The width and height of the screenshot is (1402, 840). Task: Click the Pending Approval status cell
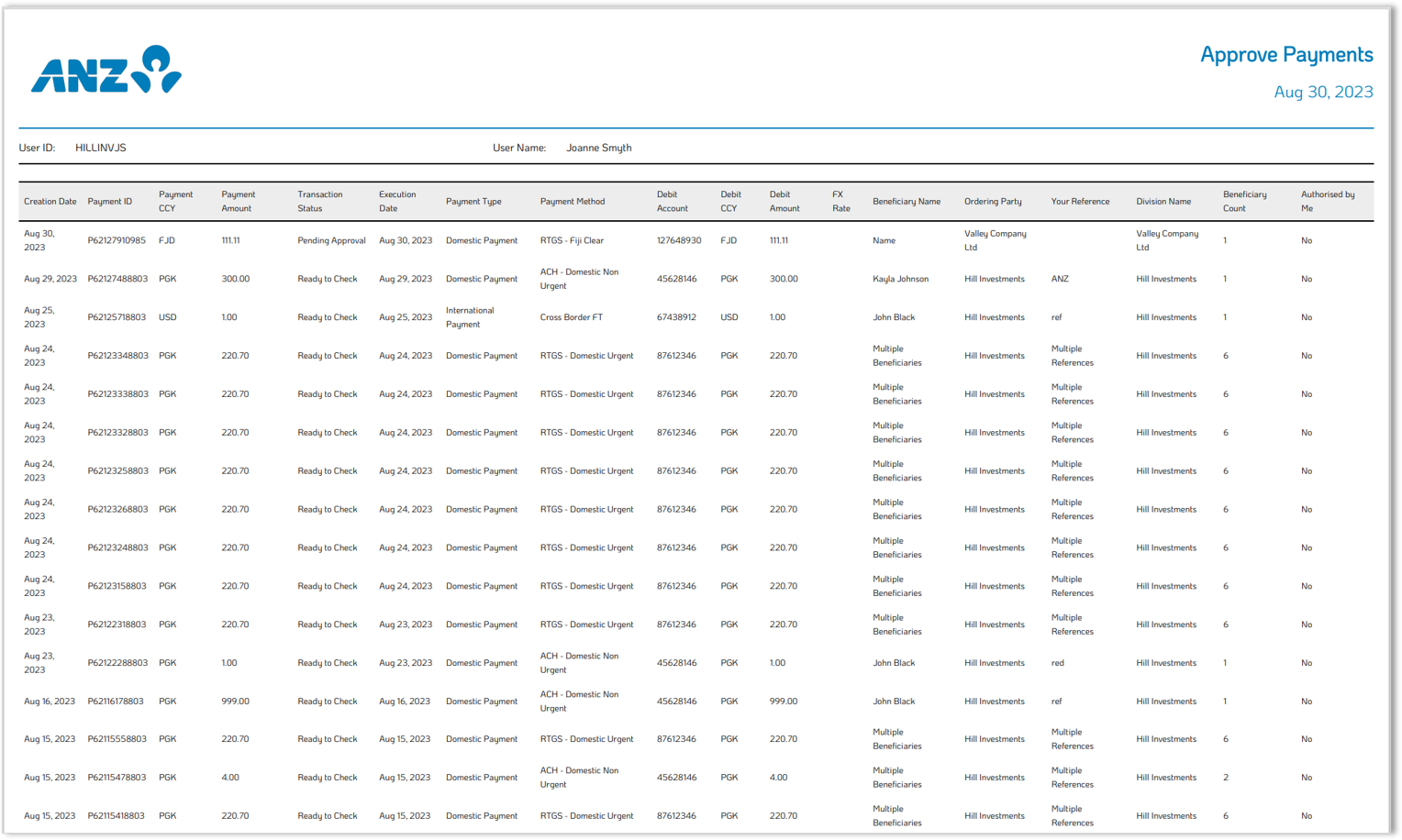point(331,241)
